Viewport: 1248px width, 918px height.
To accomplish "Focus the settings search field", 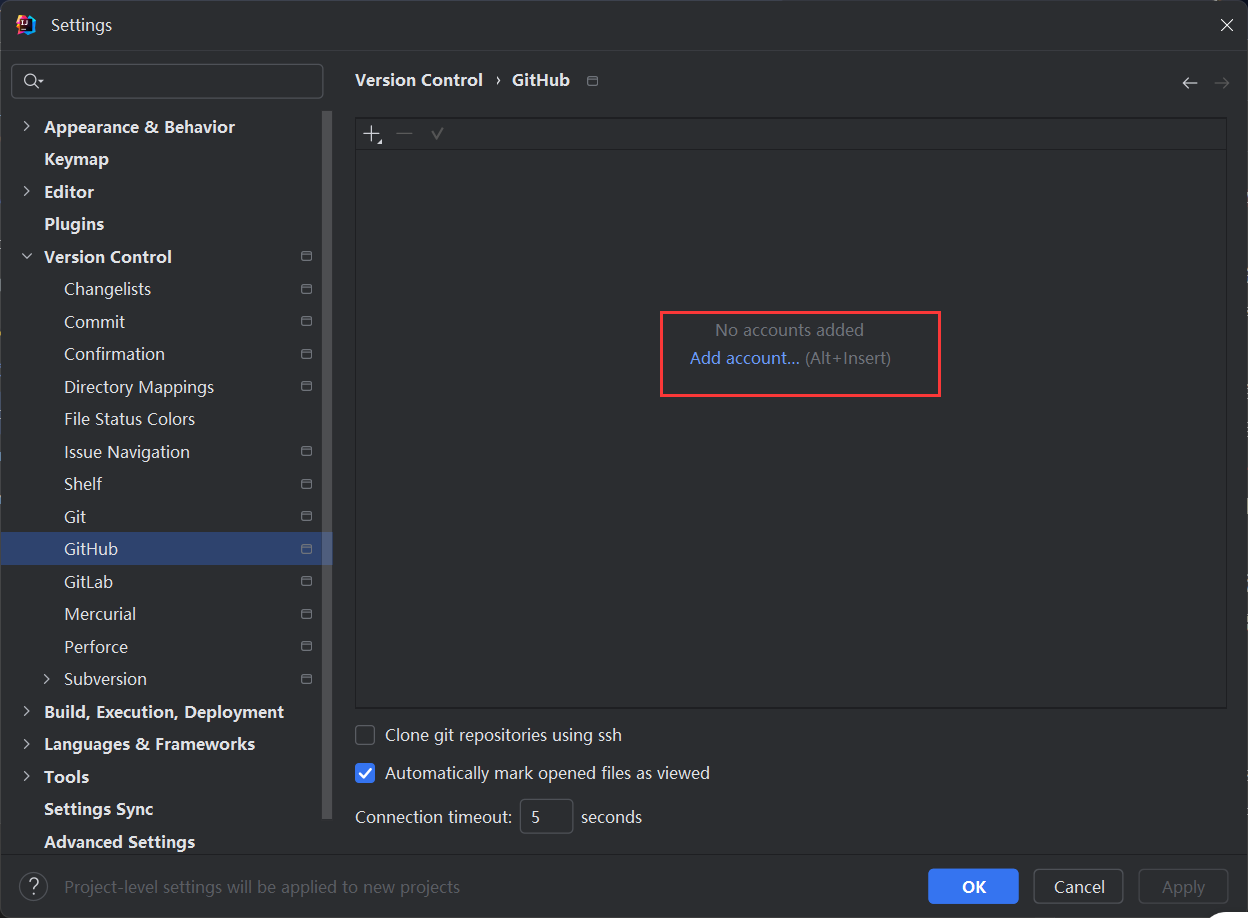I will click(167, 81).
